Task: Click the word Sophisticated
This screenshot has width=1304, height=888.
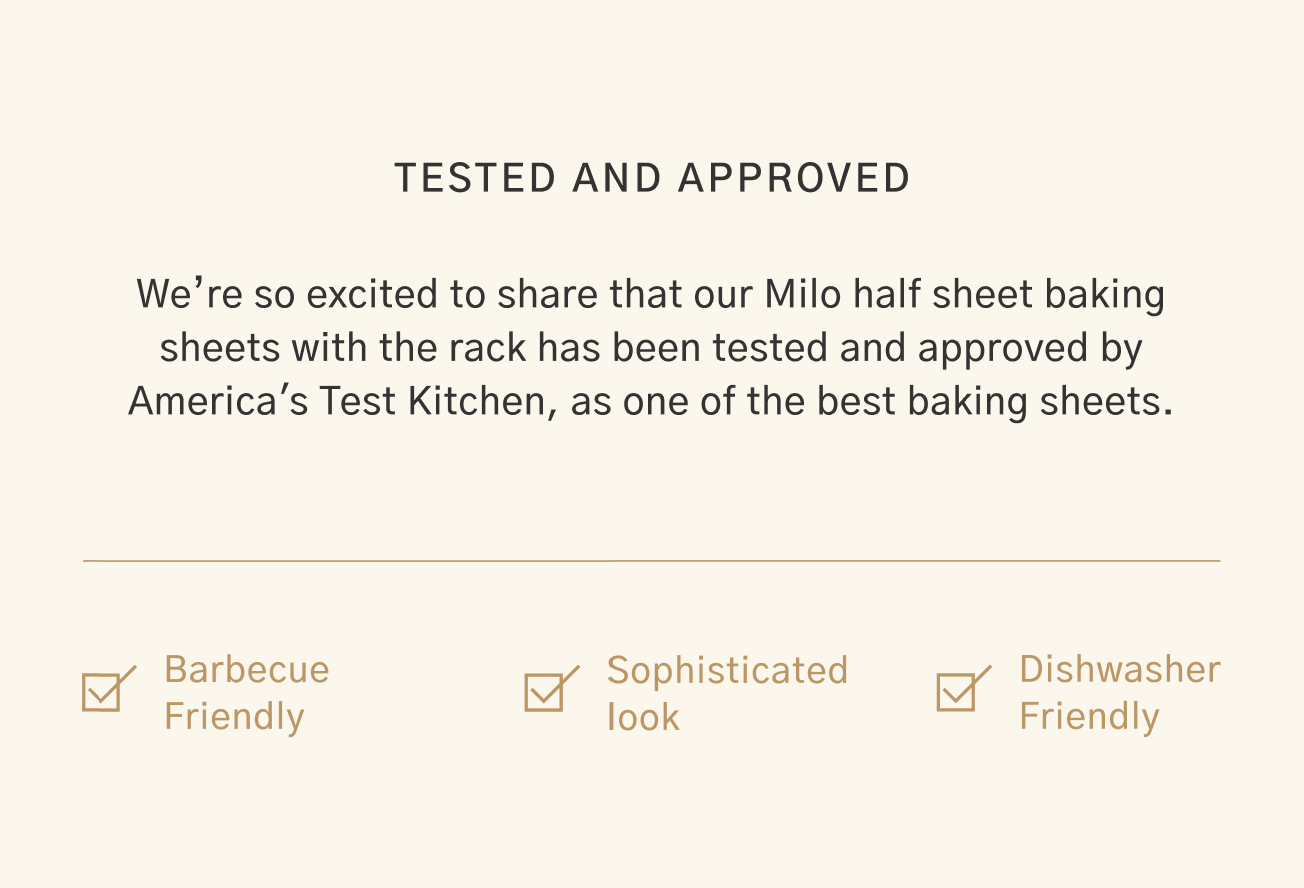Action: point(727,670)
